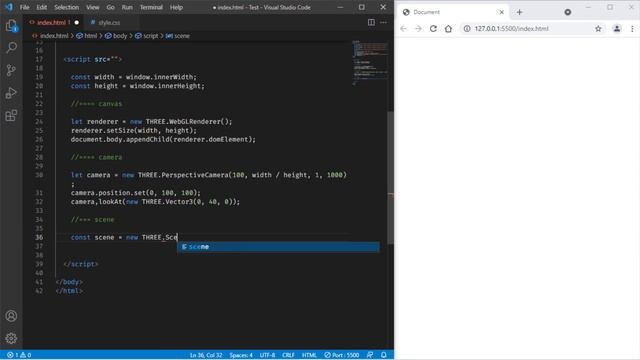640x360 pixels.
Task: Change line endings via CRLF indicator
Action: click(x=288, y=355)
